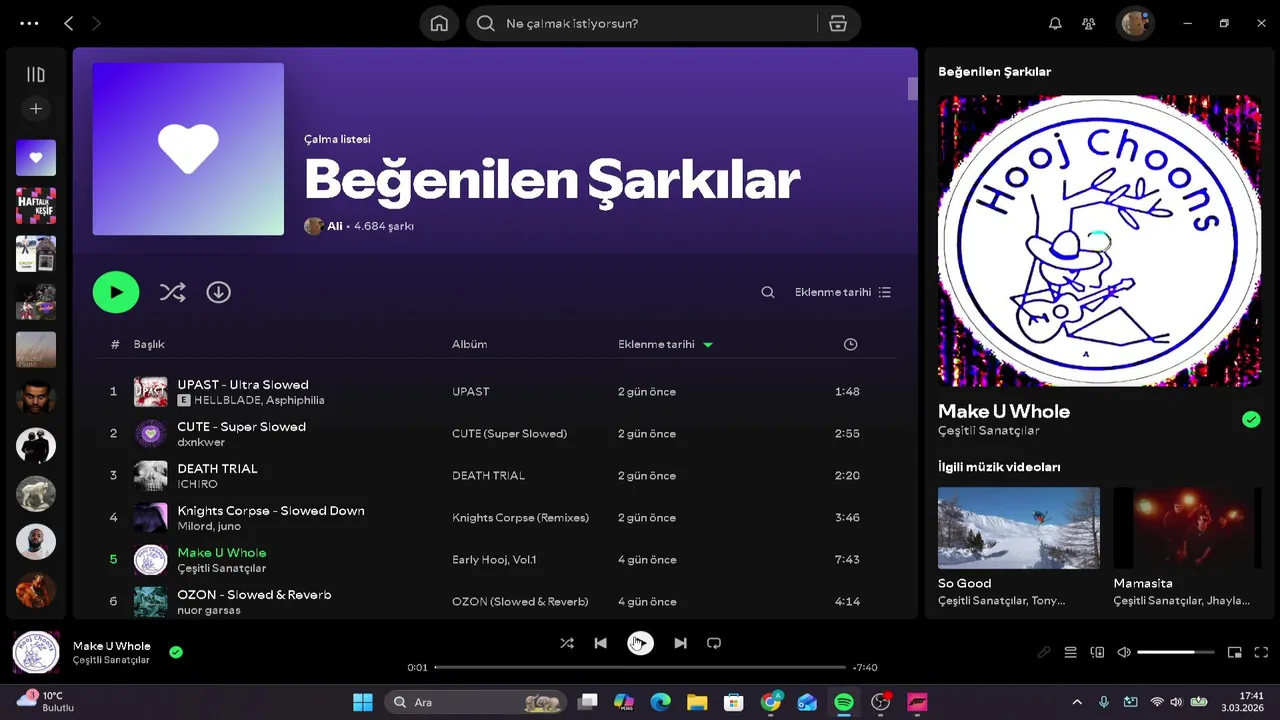Sort by Albüm column header
This screenshot has height=720, width=1280.
point(469,344)
